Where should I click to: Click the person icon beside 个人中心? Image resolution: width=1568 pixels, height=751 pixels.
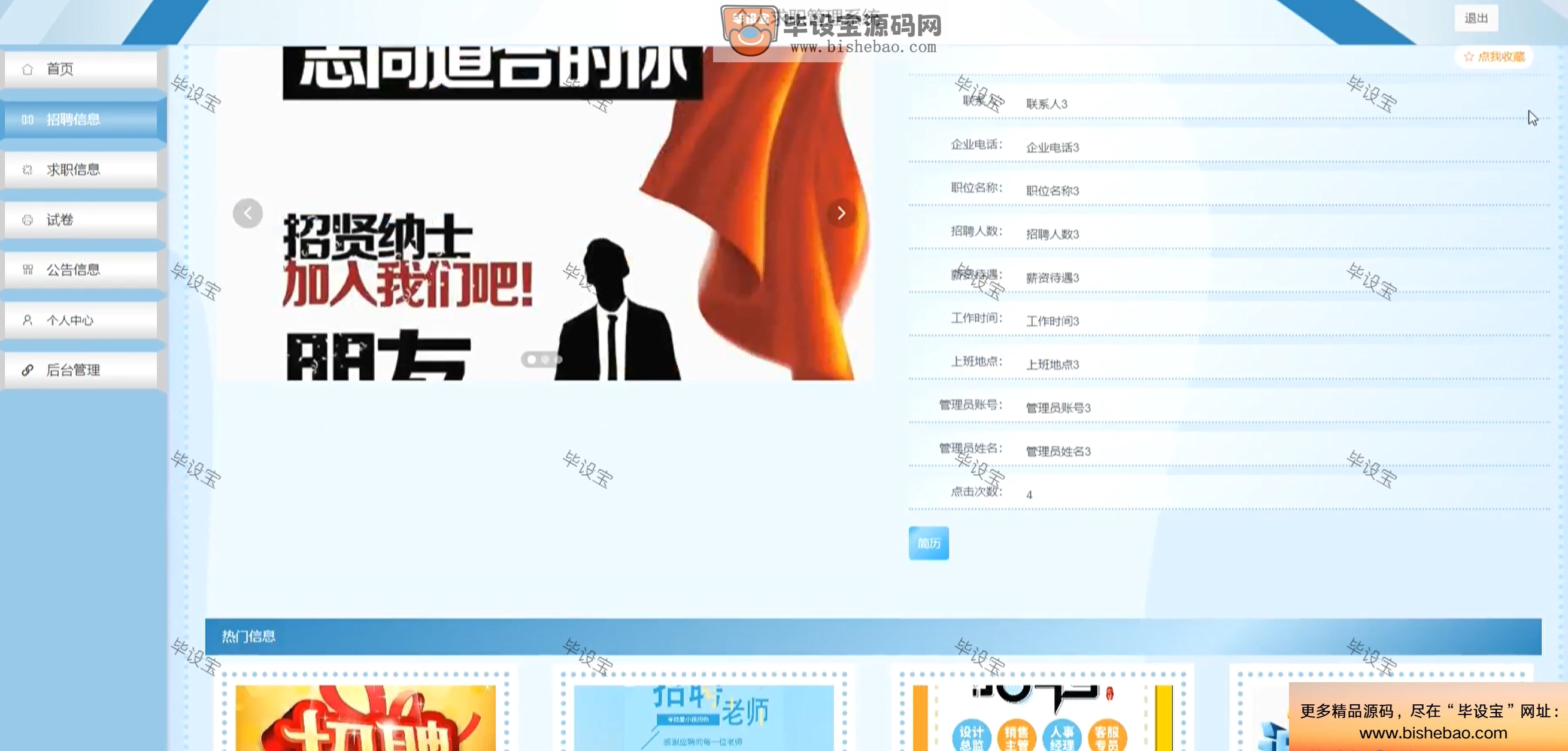28,320
